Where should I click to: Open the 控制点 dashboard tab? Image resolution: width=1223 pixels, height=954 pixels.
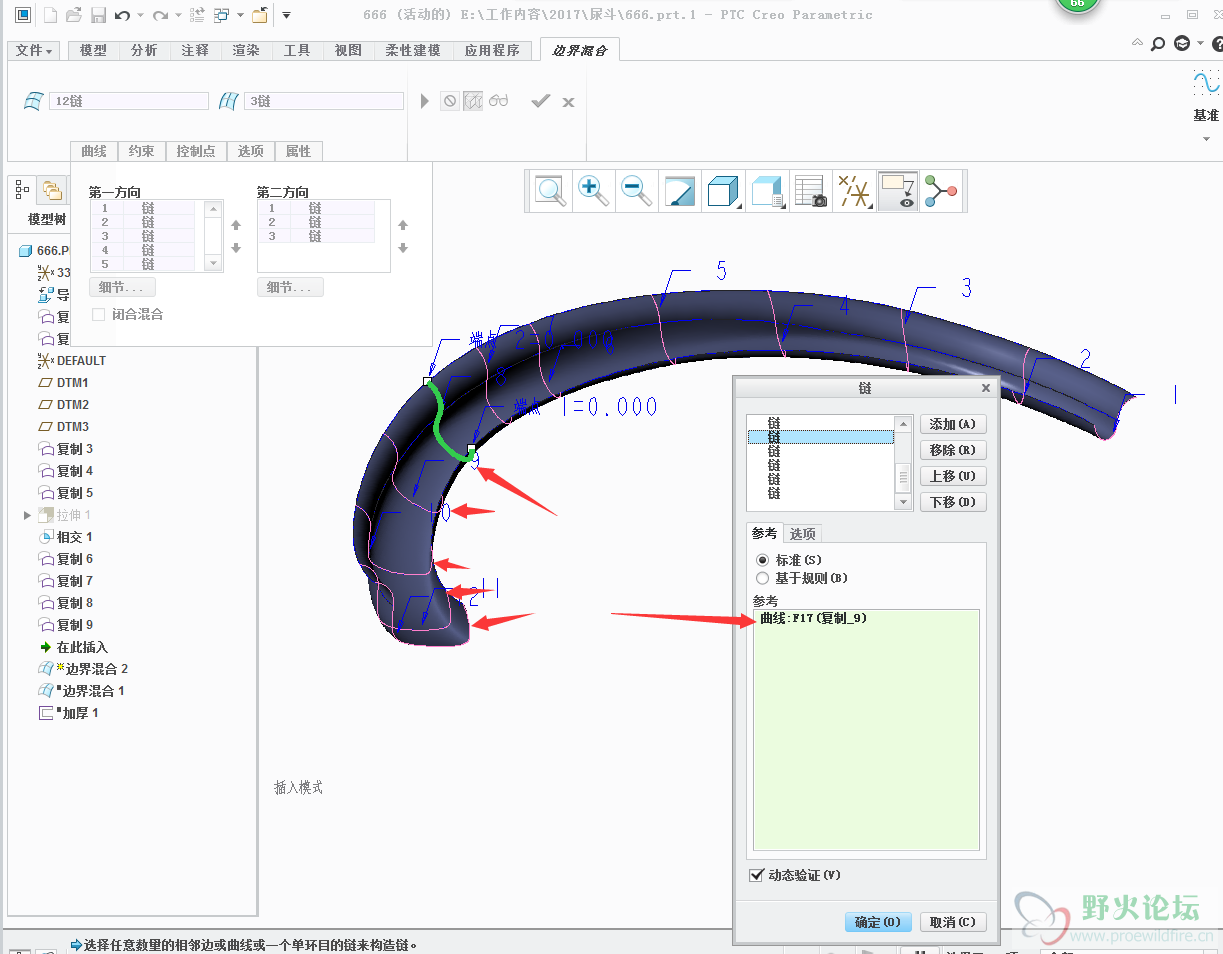(196, 151)
